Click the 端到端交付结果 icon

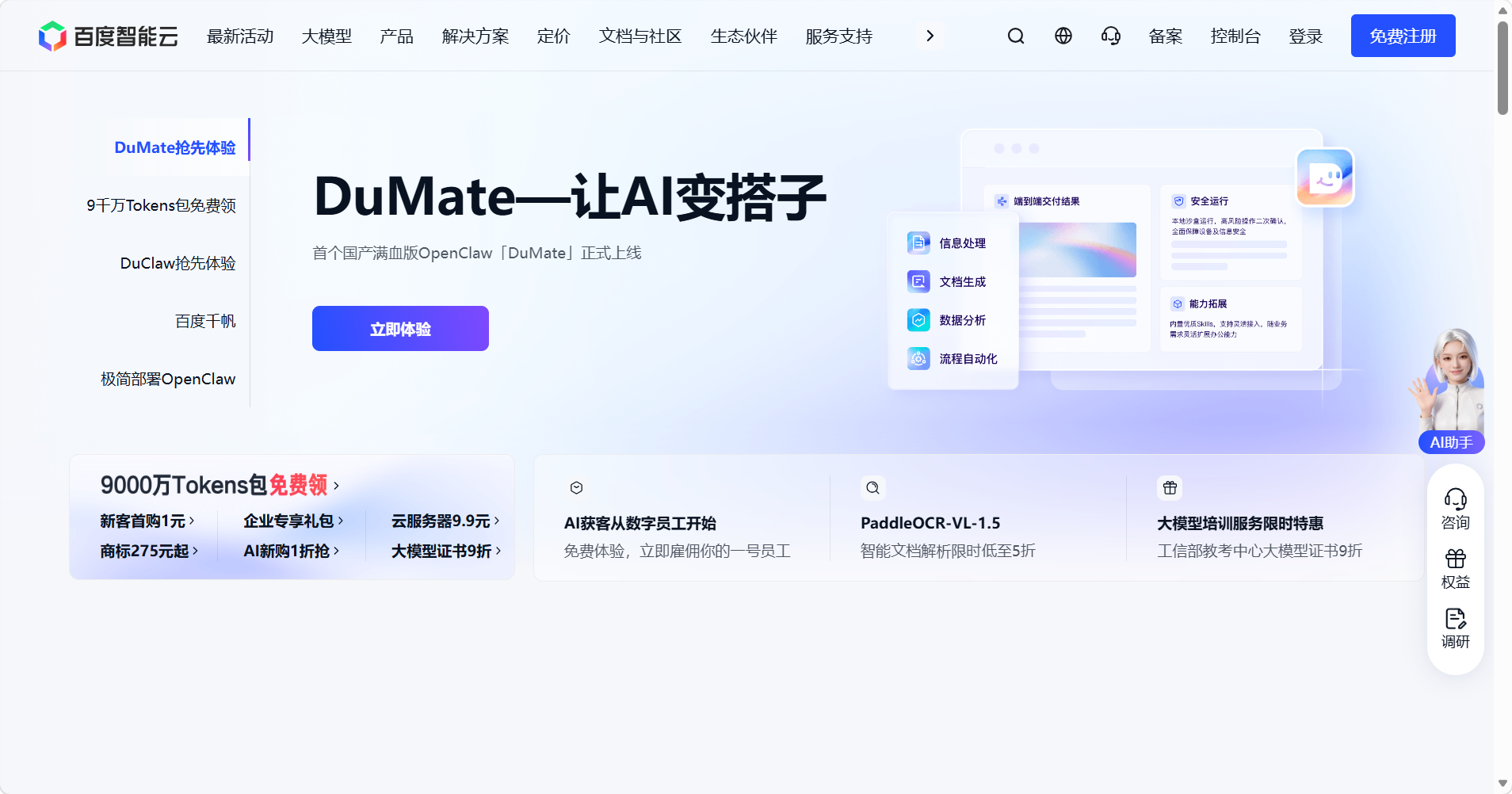(x=1002, y=201)
